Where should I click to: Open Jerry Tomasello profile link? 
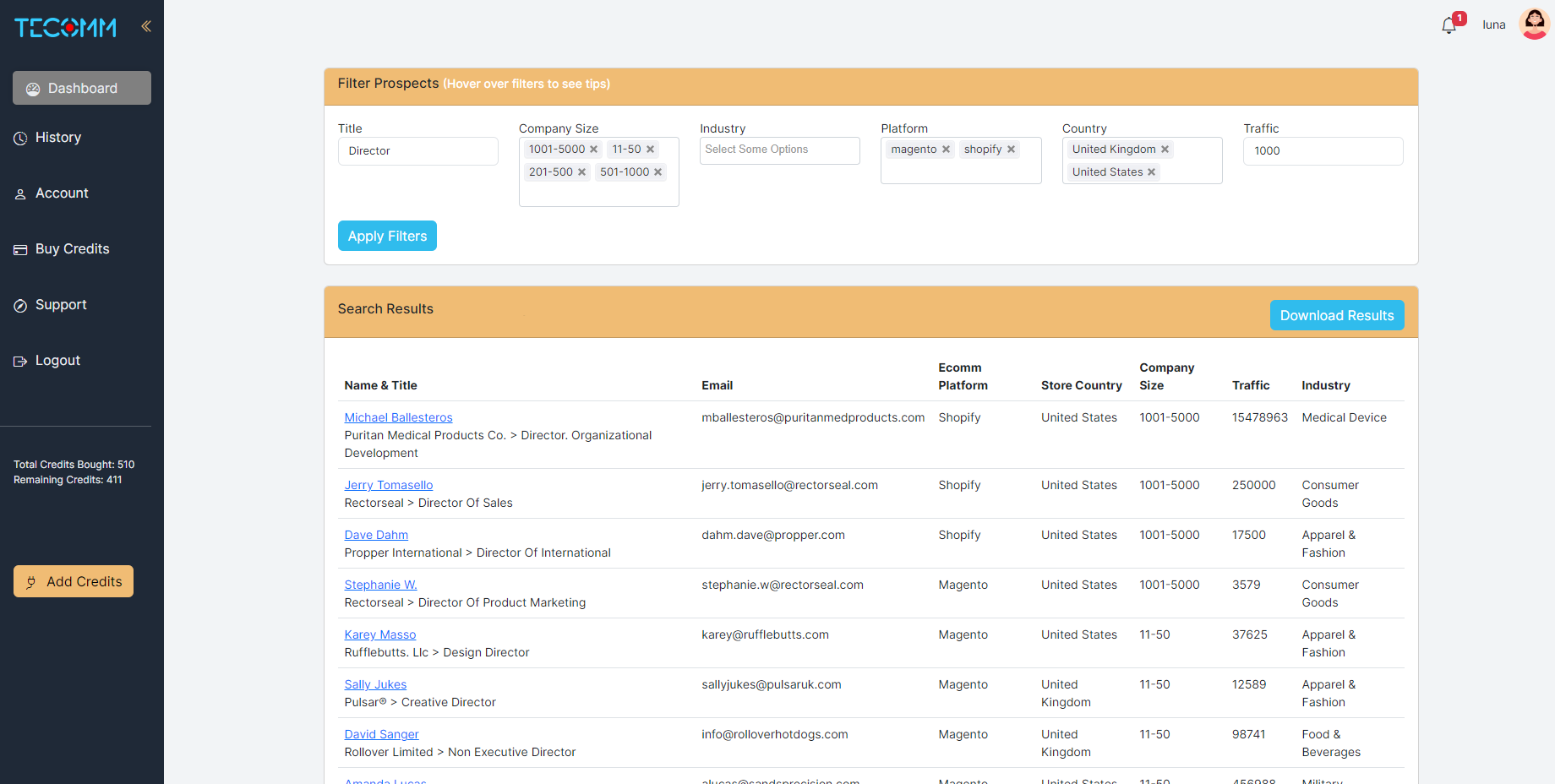tap(389, 485)
